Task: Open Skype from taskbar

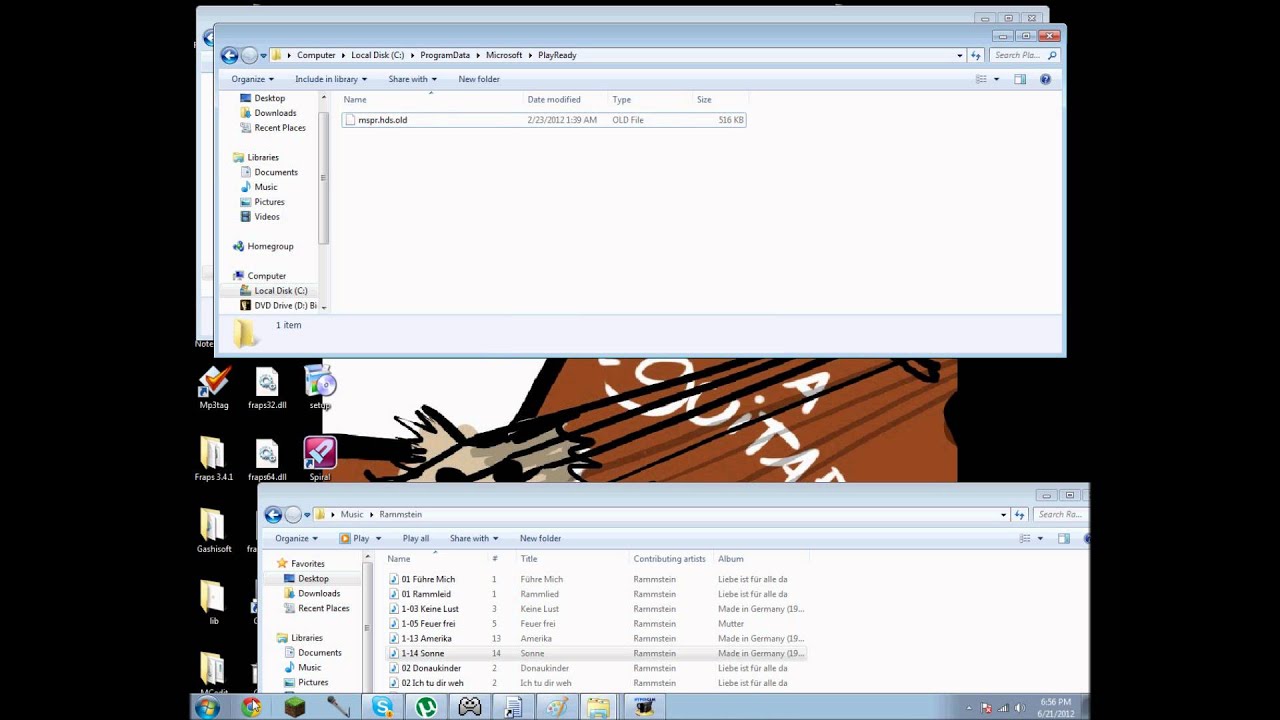Action: coord(382,708)
